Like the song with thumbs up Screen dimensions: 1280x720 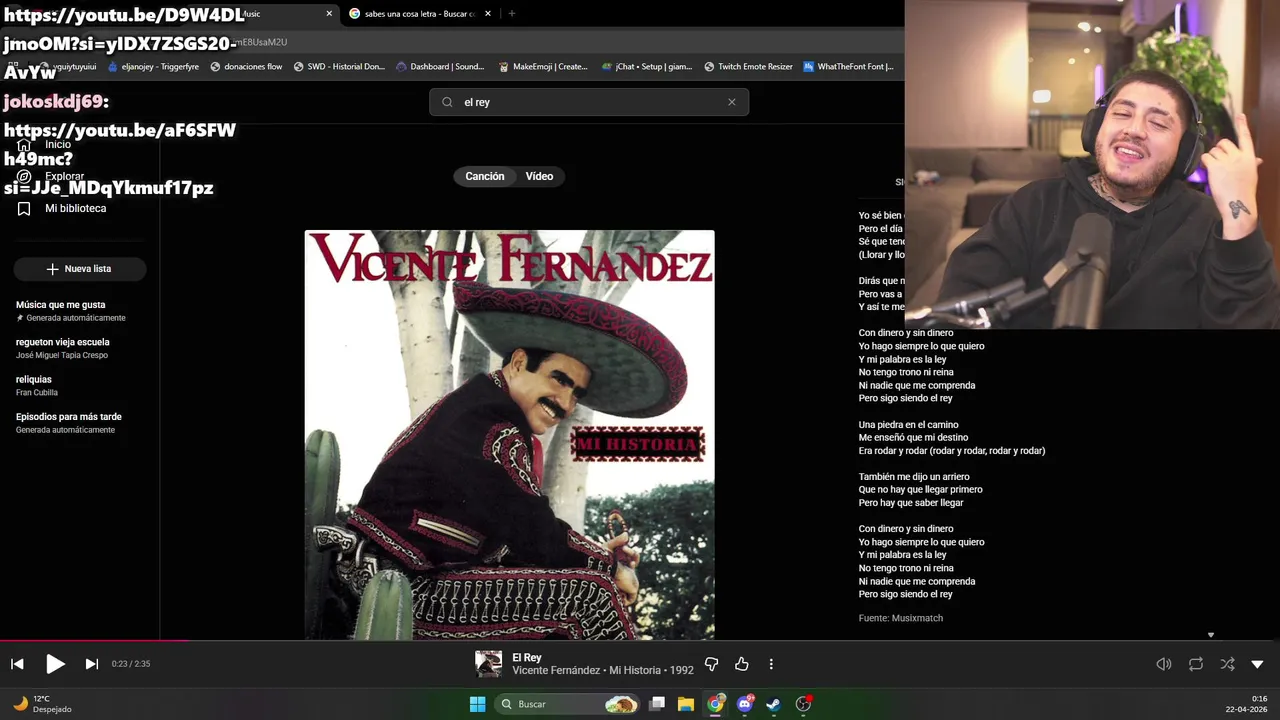click(742, 664)
